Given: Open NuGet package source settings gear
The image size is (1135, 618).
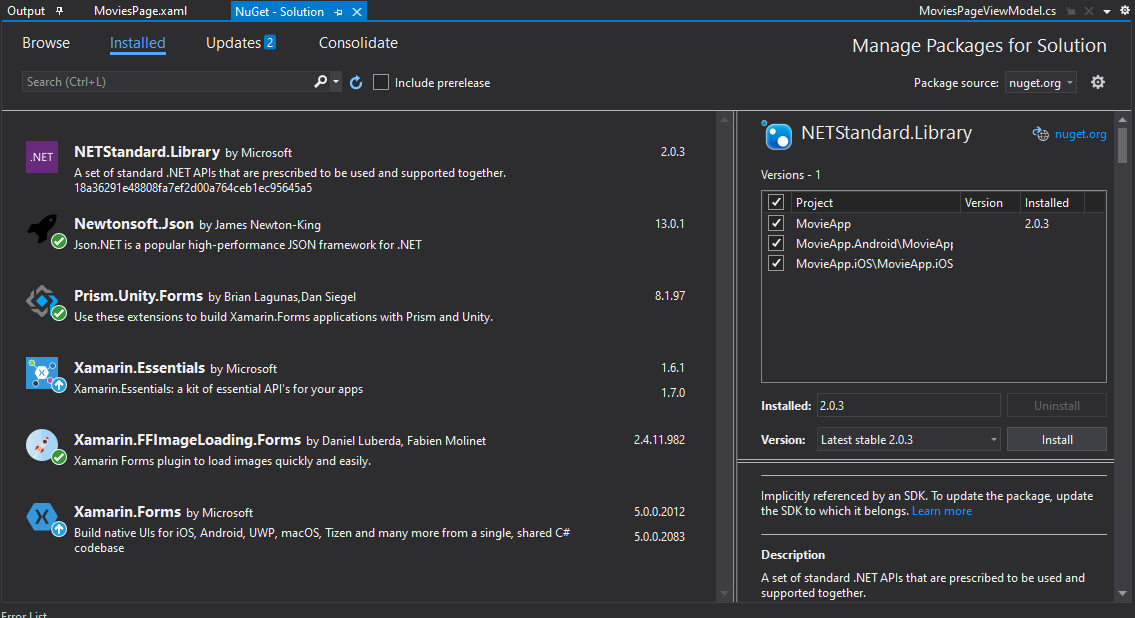Looking at the screenshot, I should click(1098, 82).
